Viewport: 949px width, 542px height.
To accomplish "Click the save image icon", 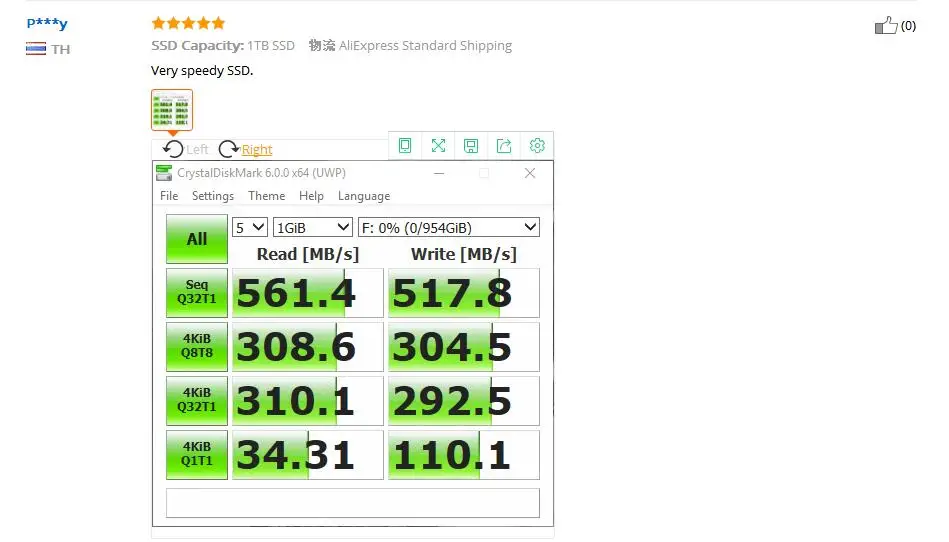I will [x=471, y=146].
